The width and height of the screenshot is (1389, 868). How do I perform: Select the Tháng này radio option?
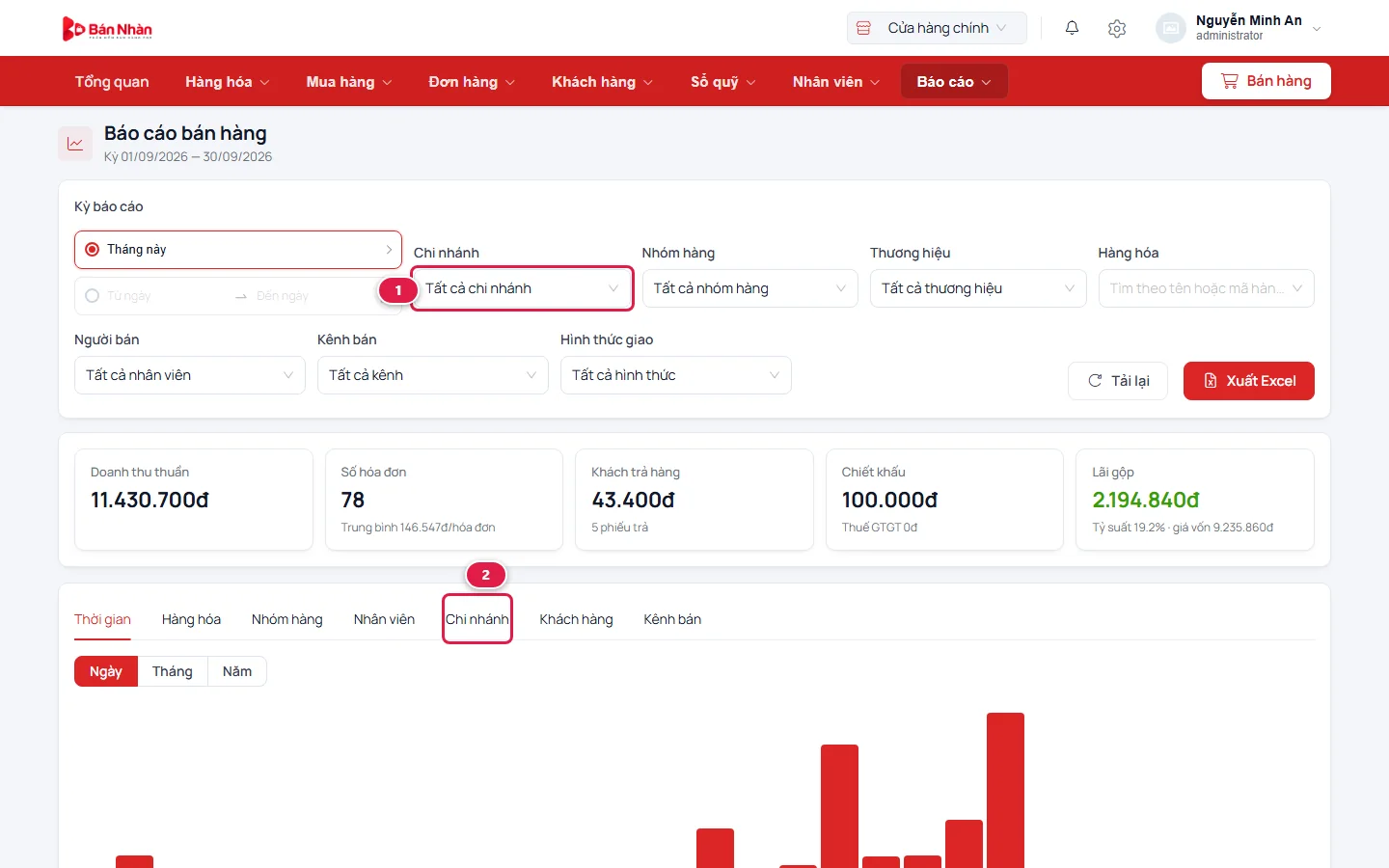[x=93, y=249]
